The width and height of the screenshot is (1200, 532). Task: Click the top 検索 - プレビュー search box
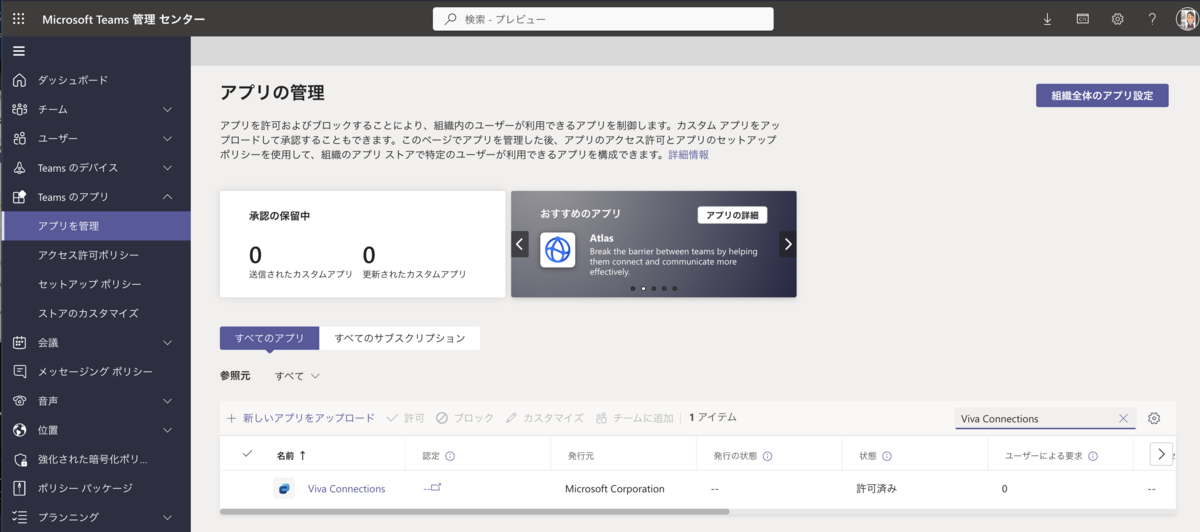point(603,19)
